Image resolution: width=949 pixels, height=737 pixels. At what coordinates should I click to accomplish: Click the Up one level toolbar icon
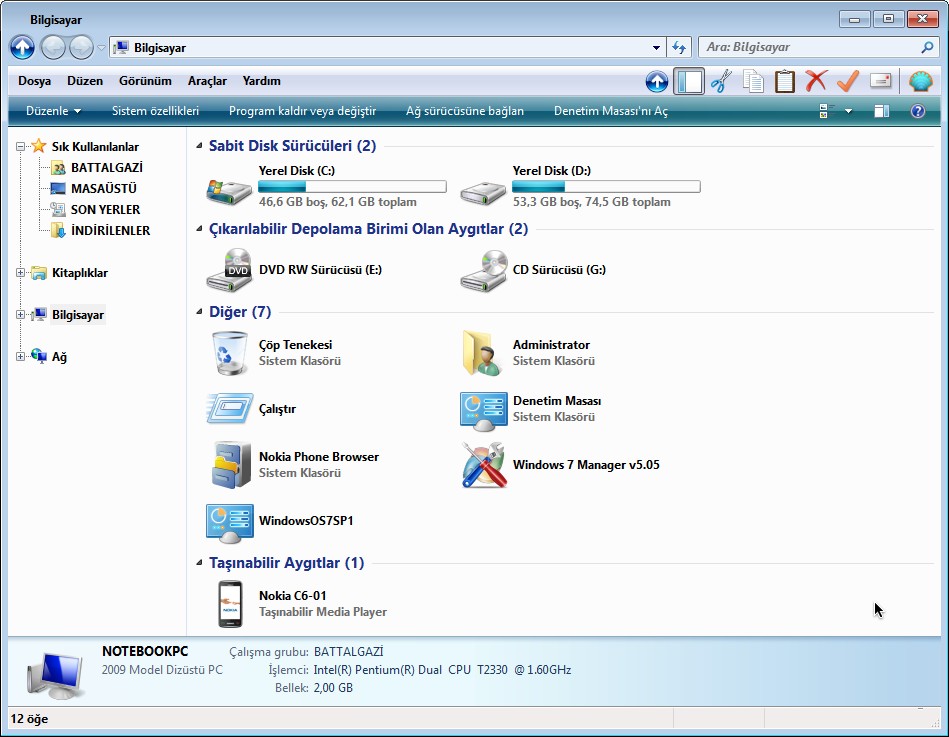click(x=657, y=81)
